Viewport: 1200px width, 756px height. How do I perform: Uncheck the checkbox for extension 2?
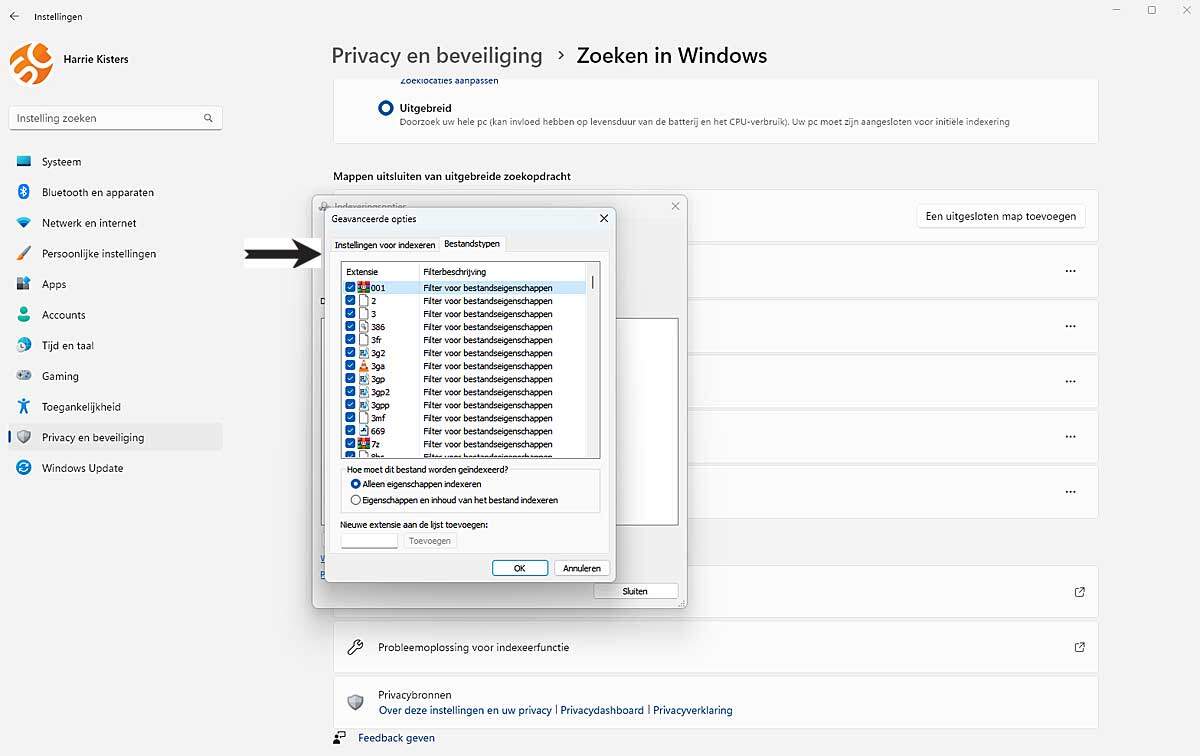tap(350, 301)
